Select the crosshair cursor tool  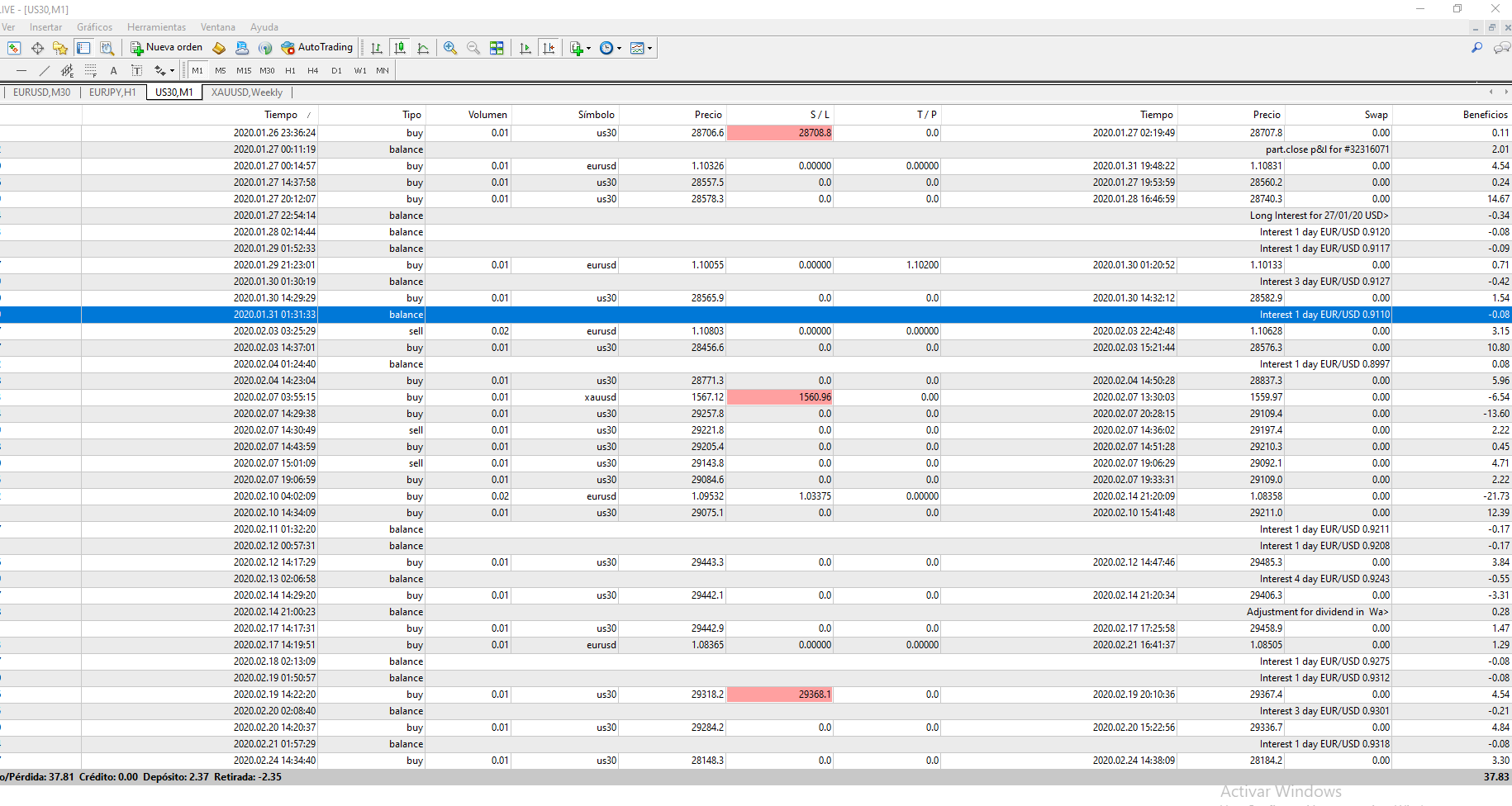coord(37,48)
